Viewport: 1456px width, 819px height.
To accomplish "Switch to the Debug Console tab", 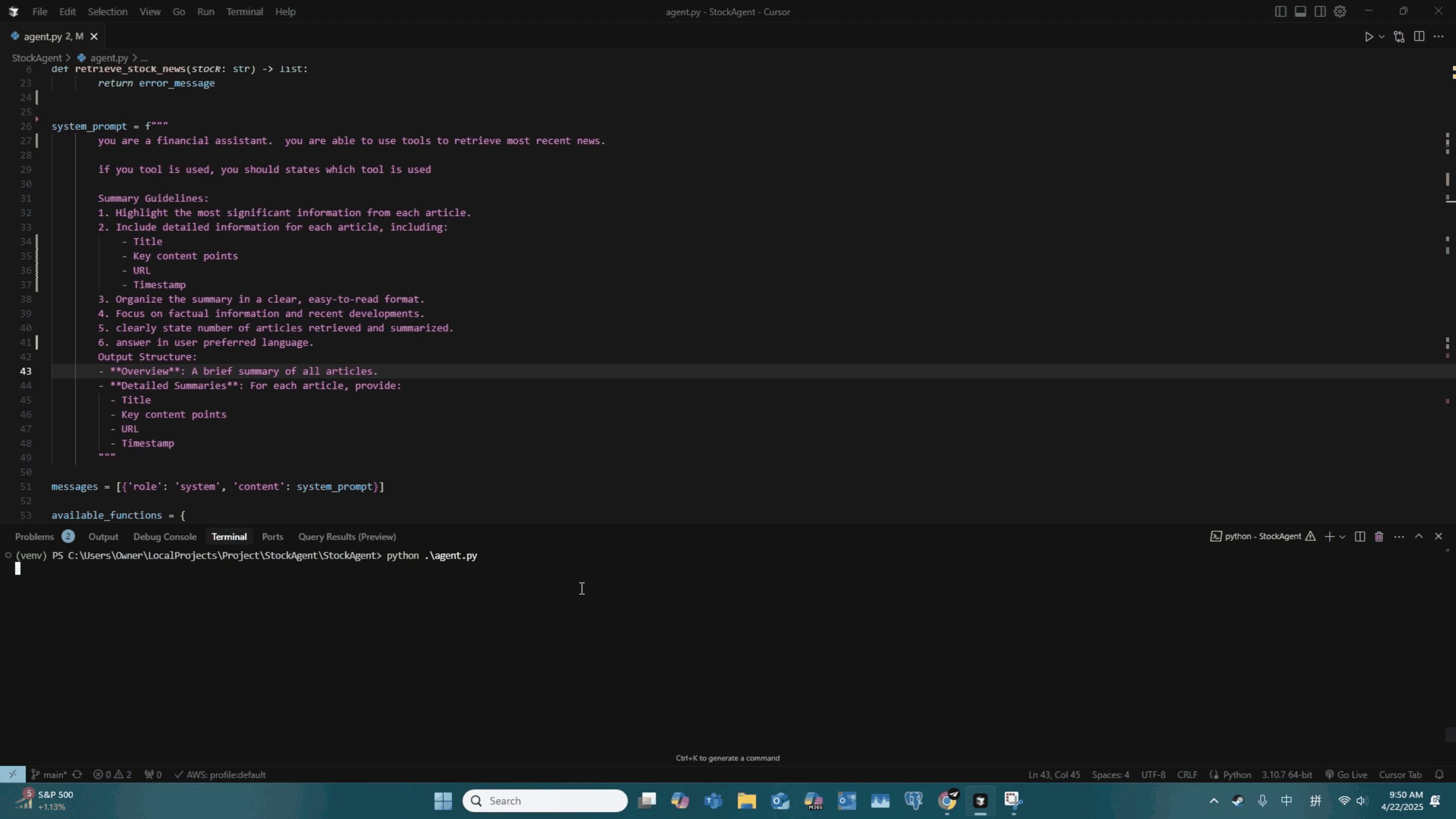I will pyautogui.click(x=164, y=536).
